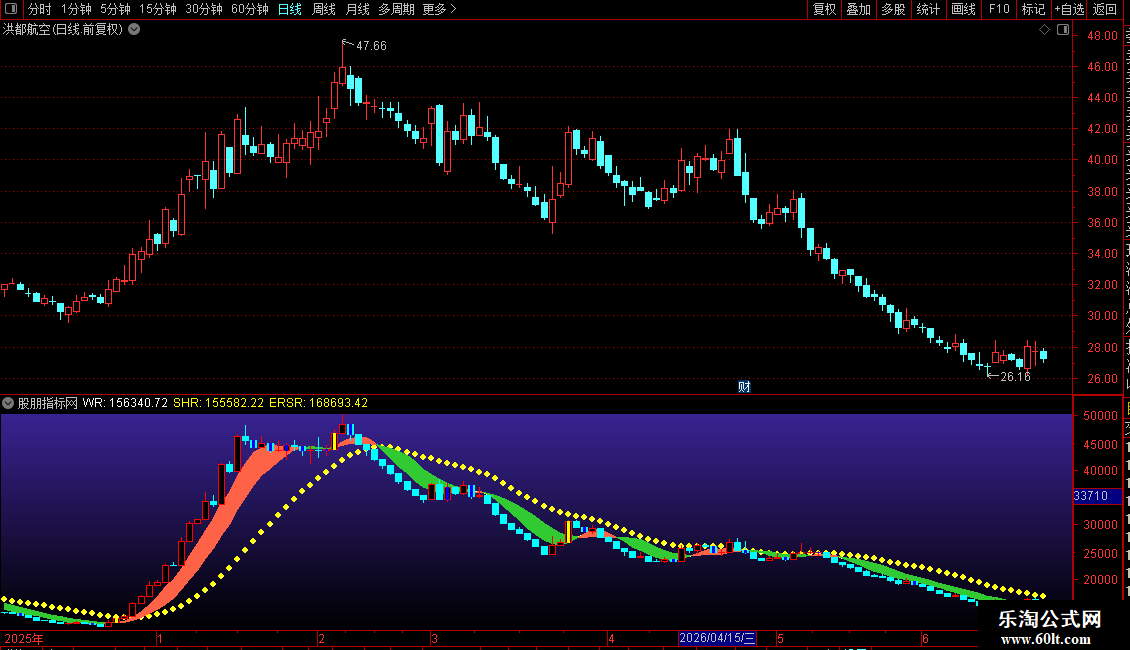The height and width of the screenshot is (650, 1130).
Task: Click the 标记 mark button
Action: tap(1033, 9)
